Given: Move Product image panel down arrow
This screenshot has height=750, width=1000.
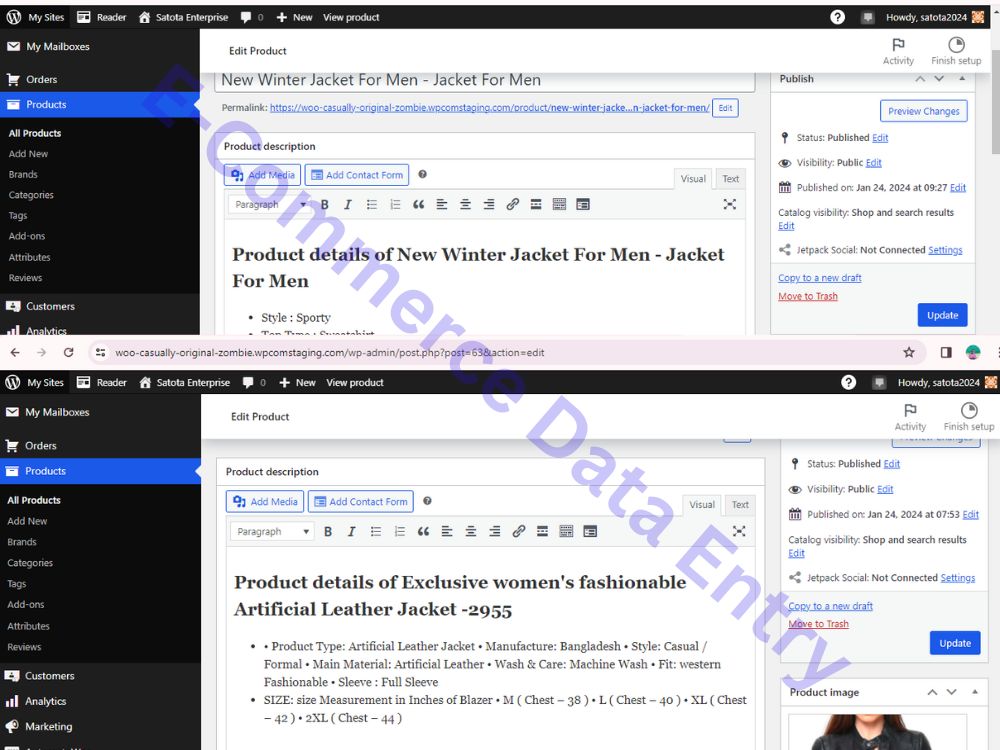Looking at the screenshot, I should click(x=952, y=692).
